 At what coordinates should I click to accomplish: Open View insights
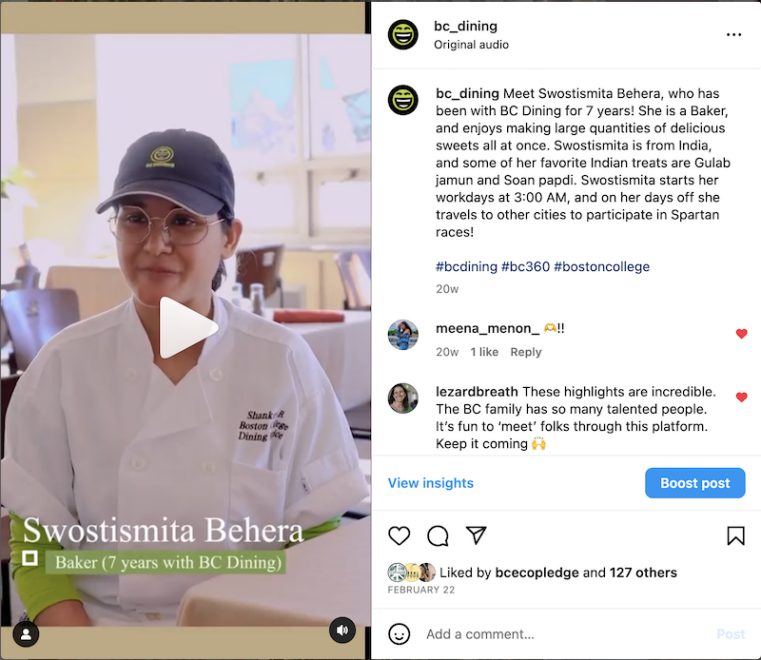[430, 483]
